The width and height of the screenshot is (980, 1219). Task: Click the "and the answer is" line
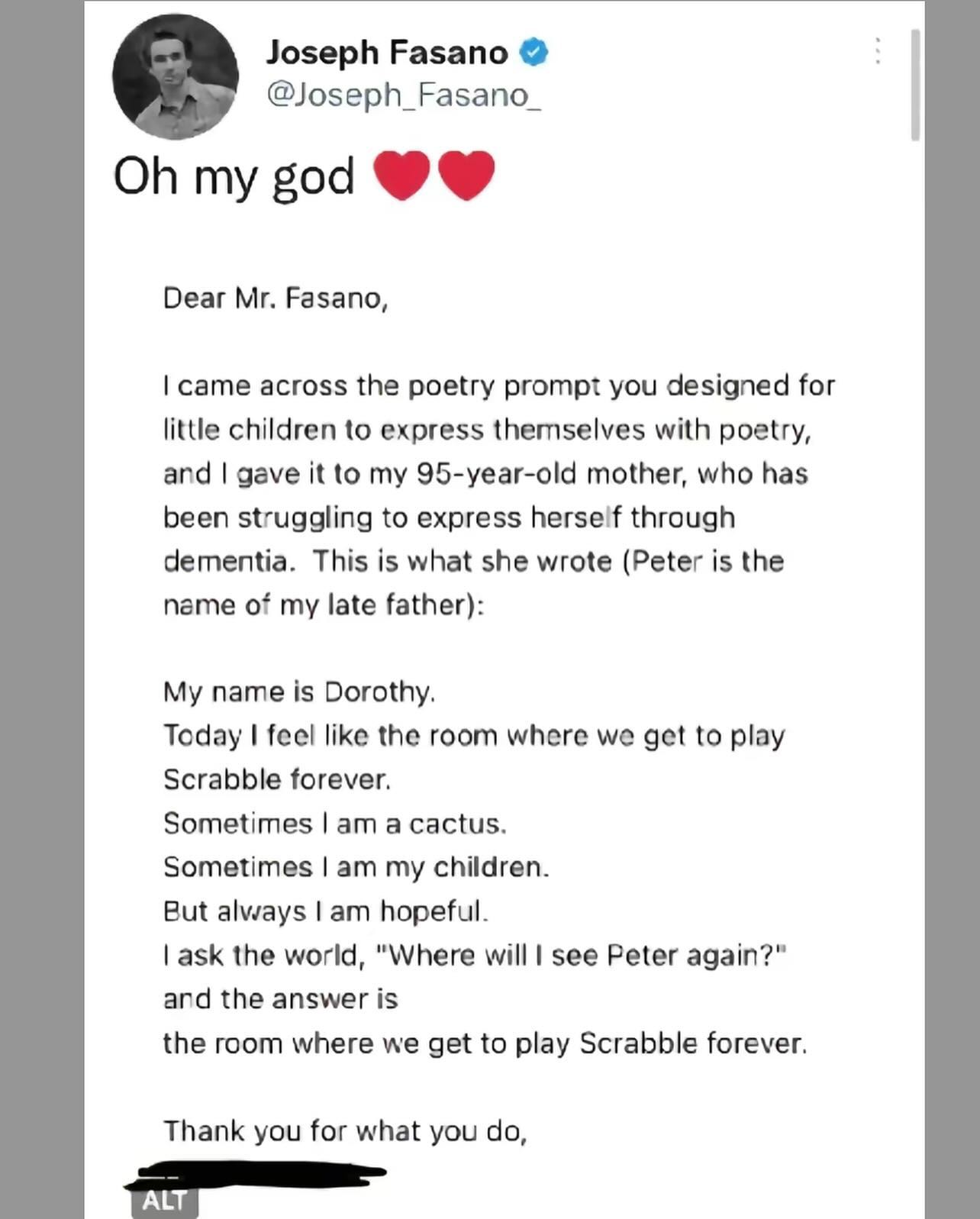coord(280,999)
